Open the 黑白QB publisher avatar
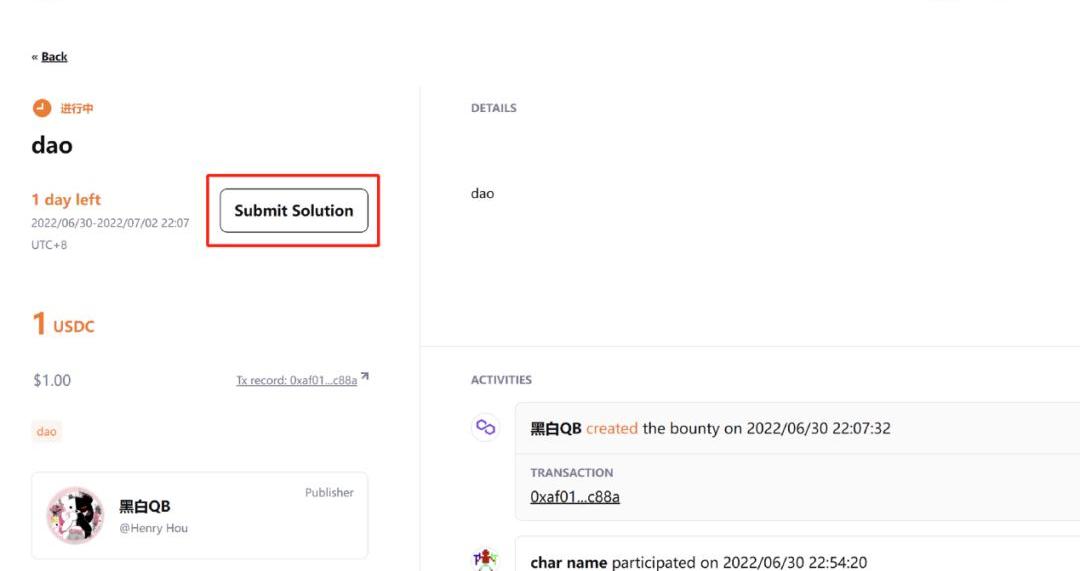This screenshot has height=571, width=1080. pyautogui.click(x=75, y=515)
